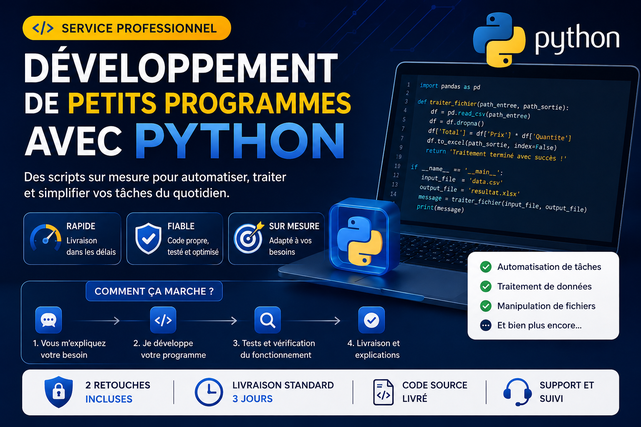Click the speedometer icon beside Rapide
This screenshot has height=427, width=641.
[x=46, y=238]
